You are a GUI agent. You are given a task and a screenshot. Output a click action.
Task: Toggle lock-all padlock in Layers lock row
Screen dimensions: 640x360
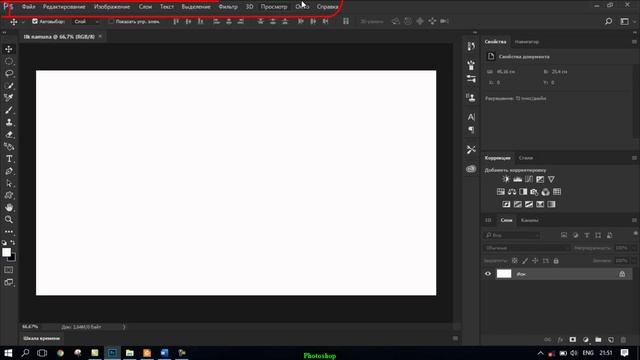pos(556,260)
